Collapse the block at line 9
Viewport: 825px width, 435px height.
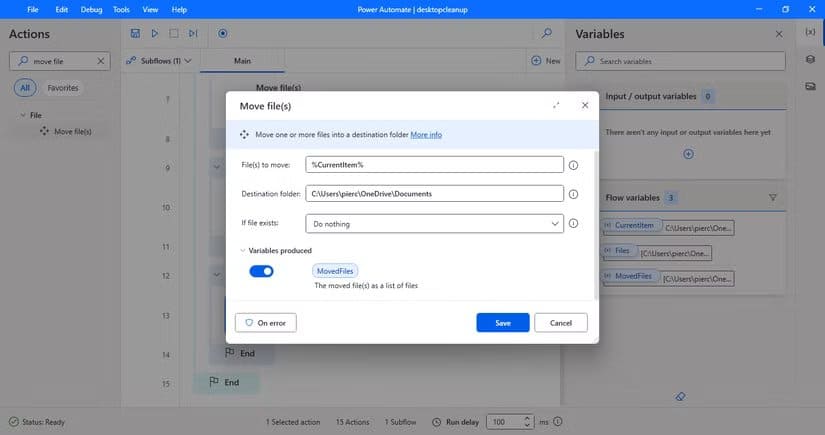(x=216, y=167)
